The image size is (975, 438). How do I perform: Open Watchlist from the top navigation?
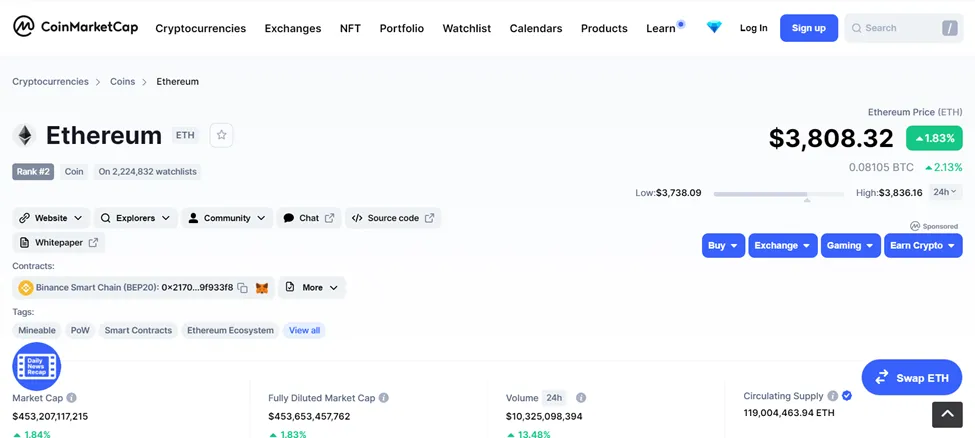467,29
